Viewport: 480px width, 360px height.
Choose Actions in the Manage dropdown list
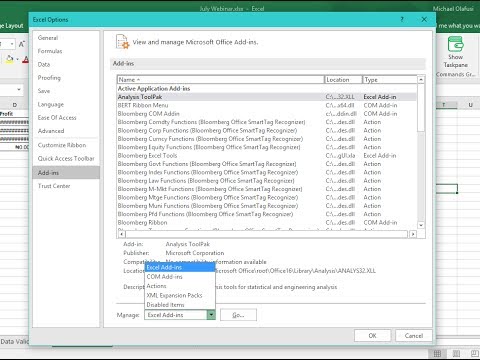pos(180,286)
